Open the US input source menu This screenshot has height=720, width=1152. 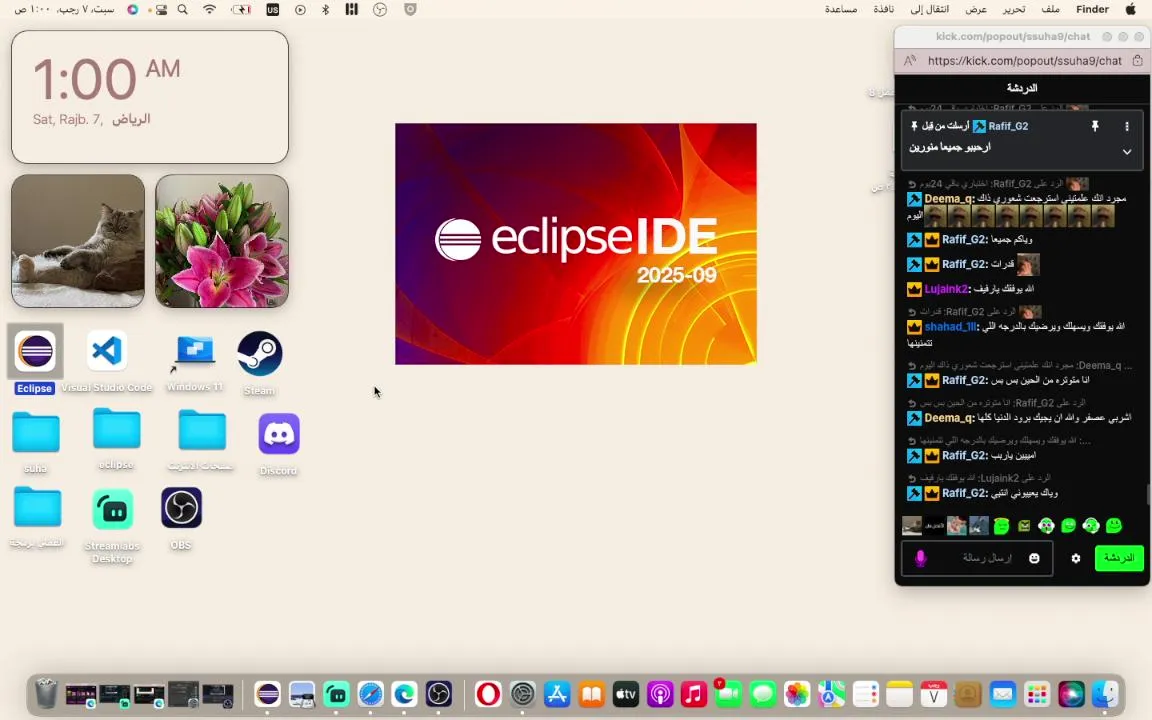(x=273, y=10)
